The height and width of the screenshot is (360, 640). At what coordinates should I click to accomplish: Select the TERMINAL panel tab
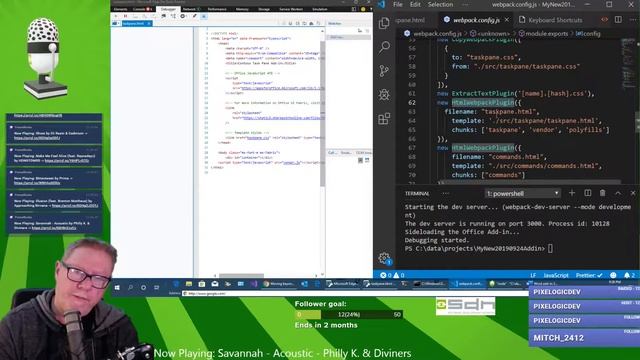[x=417, y=193]
